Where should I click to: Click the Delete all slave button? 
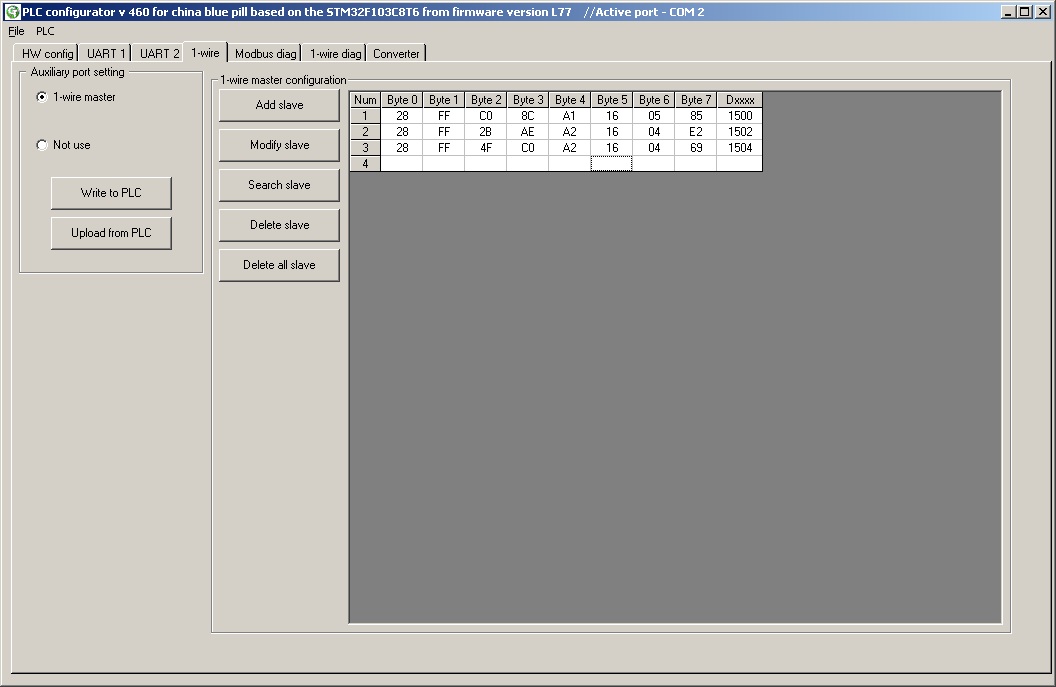[279, 265]
